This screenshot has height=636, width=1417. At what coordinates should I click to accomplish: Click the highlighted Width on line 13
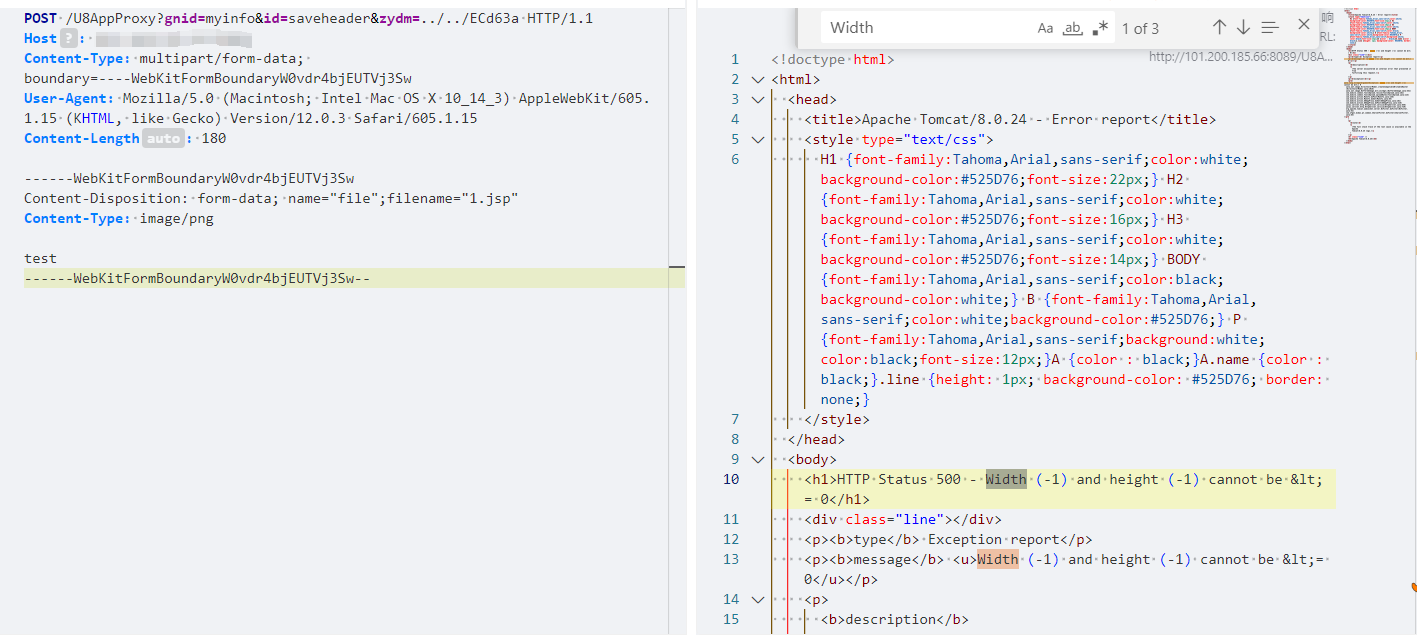(x=998, y=559)
